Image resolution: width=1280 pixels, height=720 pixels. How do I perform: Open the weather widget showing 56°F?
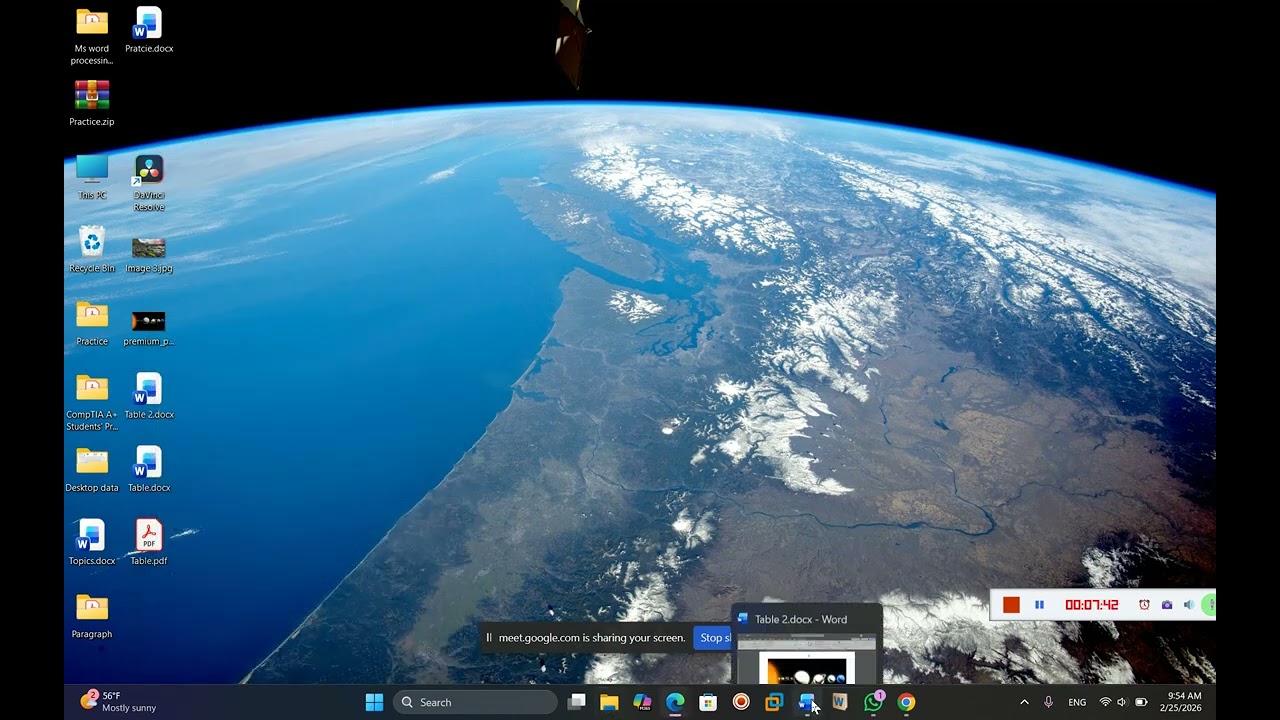pos(118,702)
